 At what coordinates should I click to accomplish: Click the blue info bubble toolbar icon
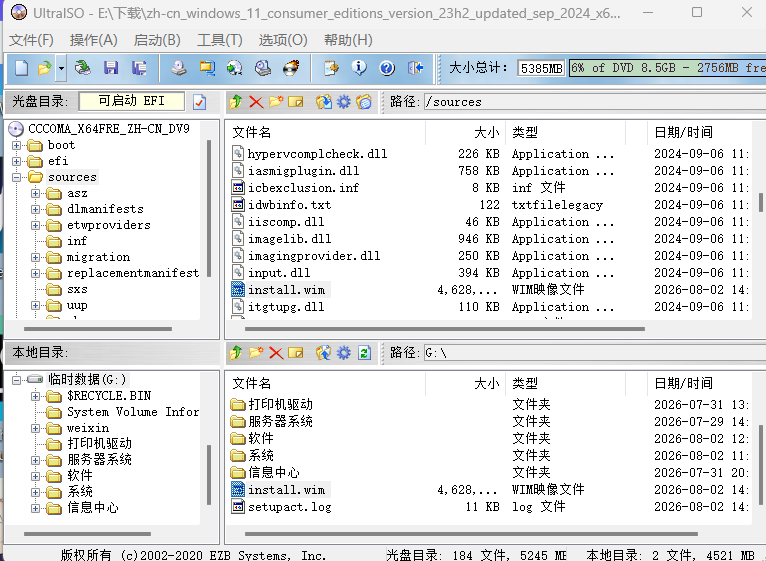tap(359, 68)
